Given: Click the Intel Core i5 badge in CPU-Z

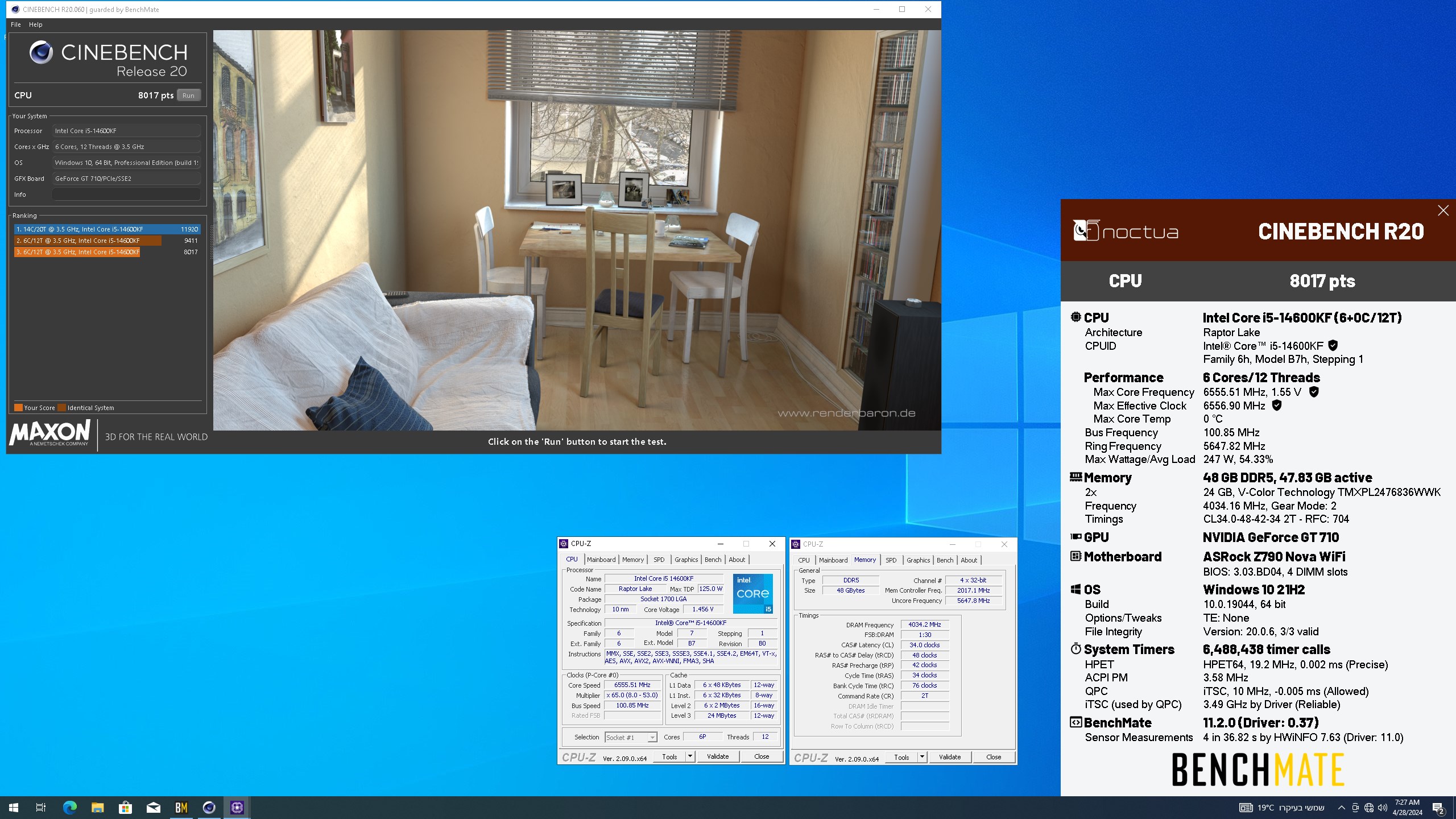Looking at the screenshot, I should (752, 594).
